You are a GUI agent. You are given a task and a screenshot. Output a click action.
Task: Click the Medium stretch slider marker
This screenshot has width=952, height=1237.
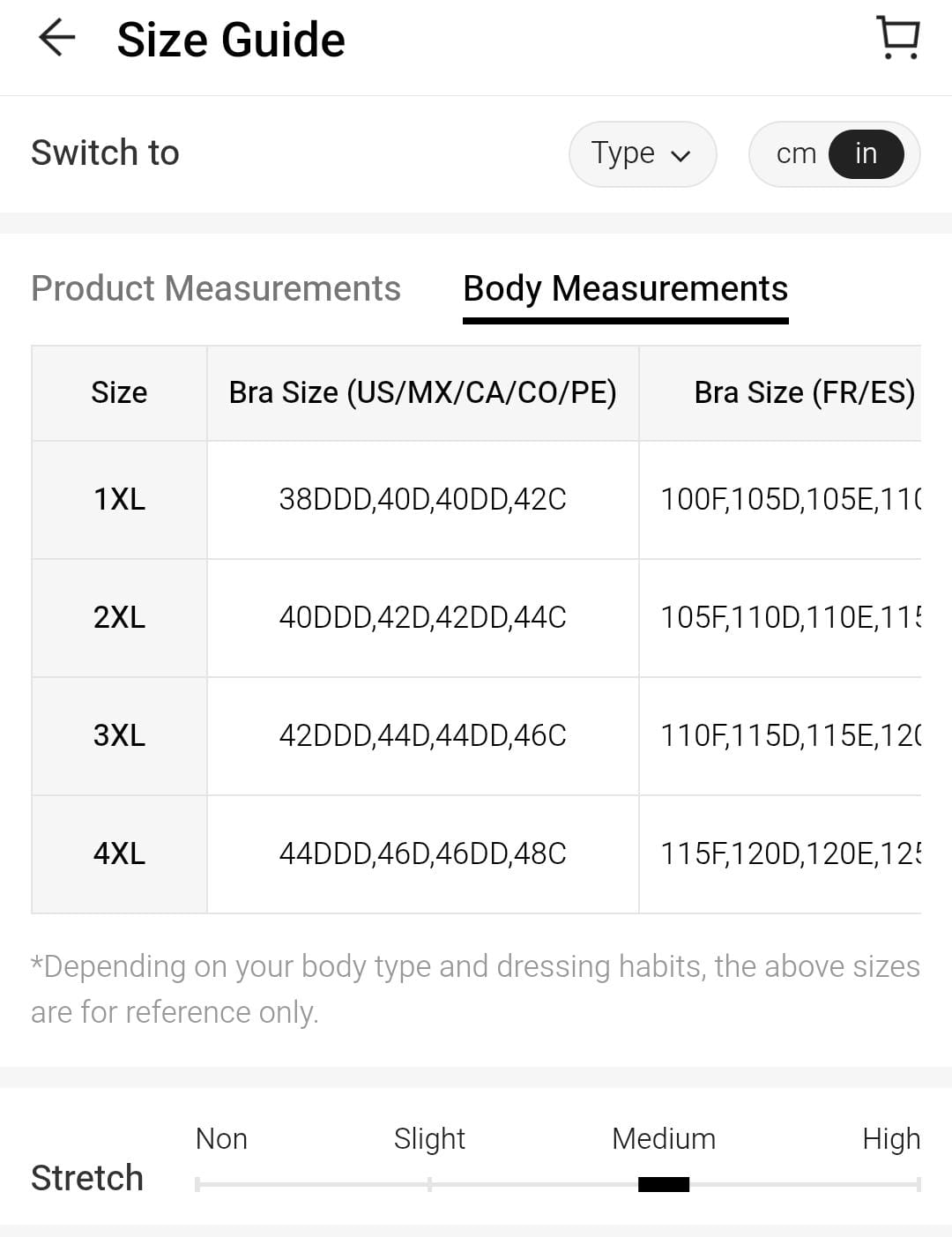[664, 1184]
